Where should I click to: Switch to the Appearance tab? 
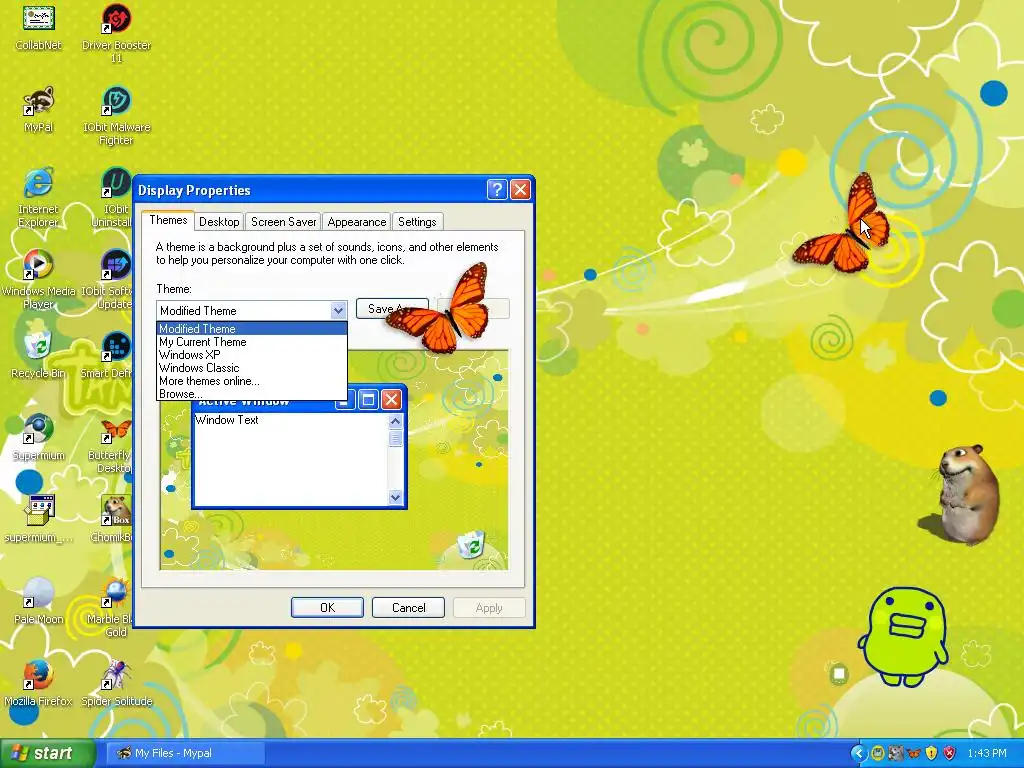point(357,222)
